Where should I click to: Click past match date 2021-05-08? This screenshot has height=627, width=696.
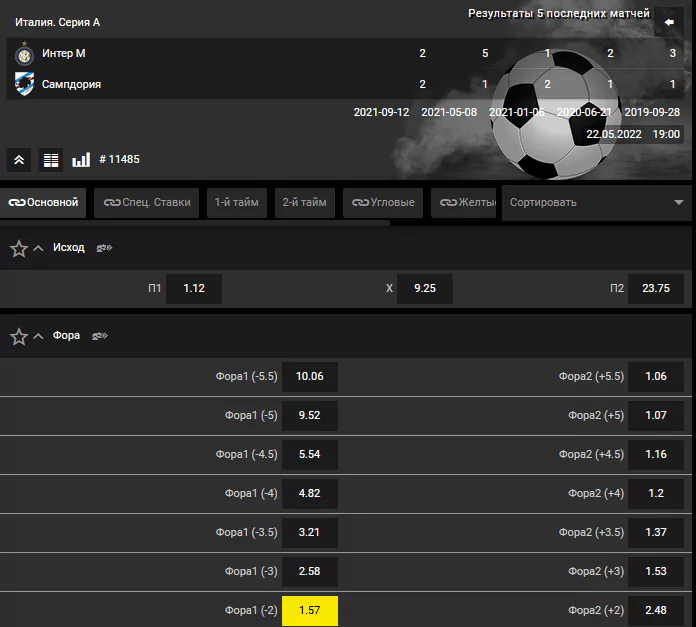click(x=449, y=112)
